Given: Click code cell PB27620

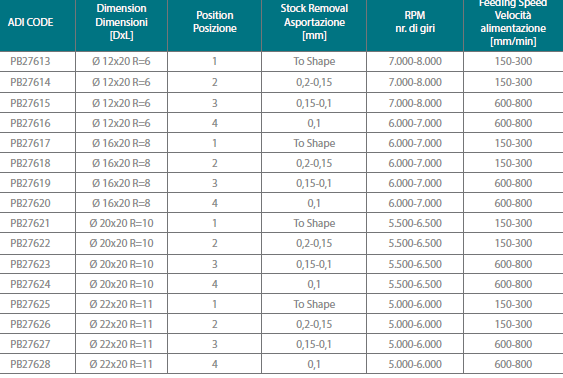Looking at the screenshot, I should [x=30, y=203].
